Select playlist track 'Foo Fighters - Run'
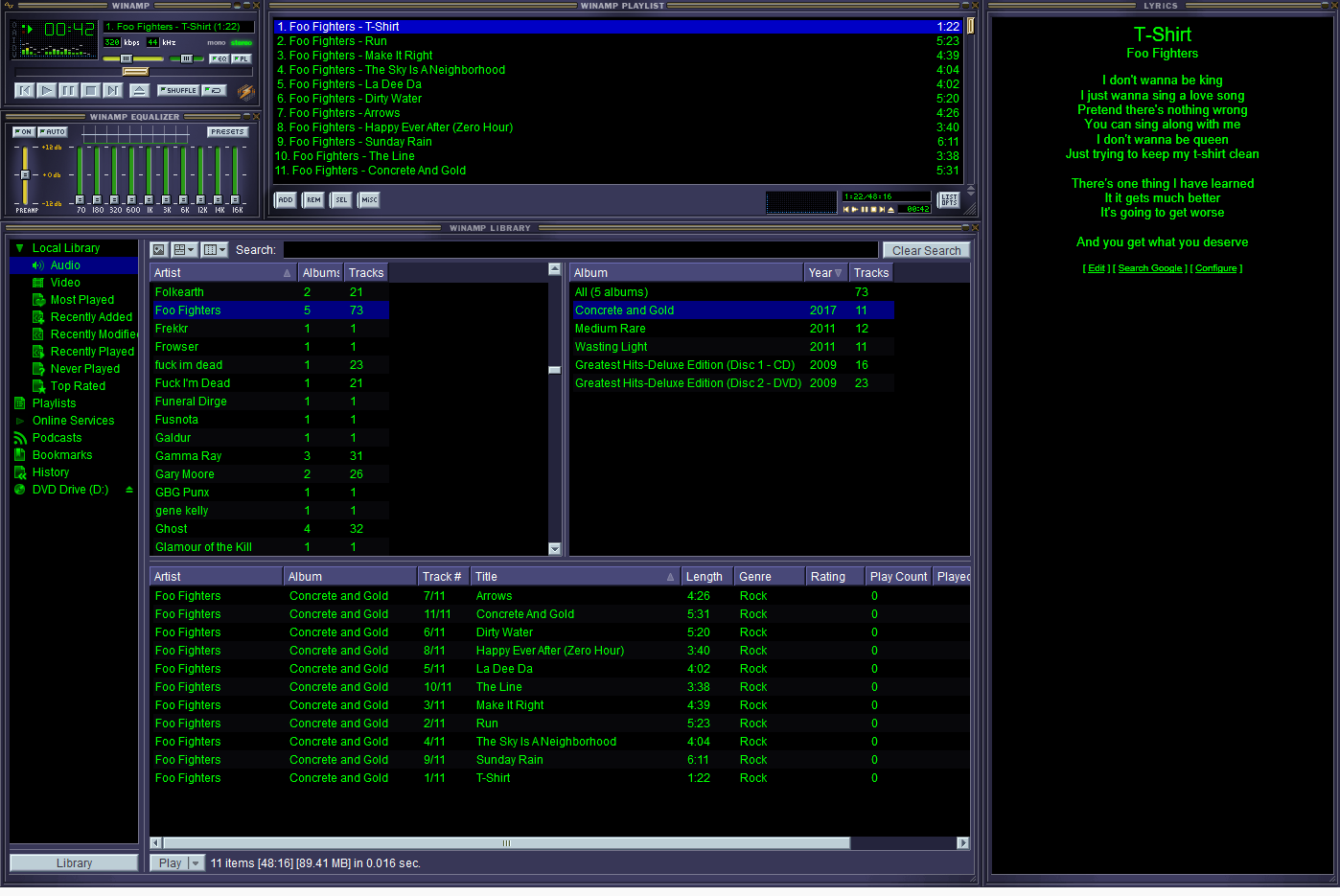Image resolution: width=1340 pixels, height=896 pixels. click(616, 41)
